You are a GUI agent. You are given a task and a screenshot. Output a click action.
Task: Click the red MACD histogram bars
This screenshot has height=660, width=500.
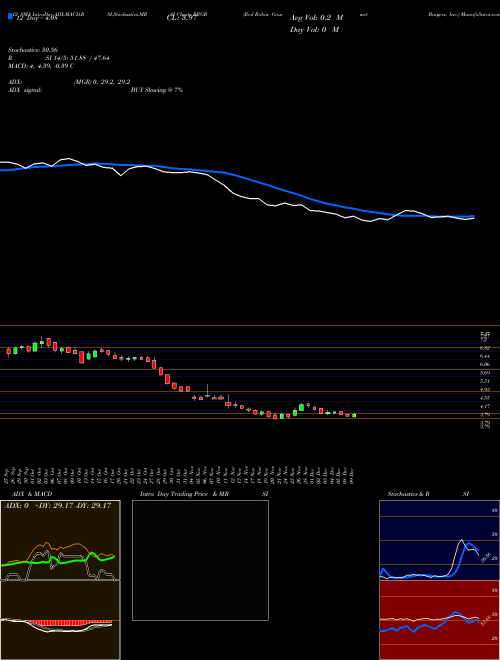pyautogui.click(x=69, y=622)
